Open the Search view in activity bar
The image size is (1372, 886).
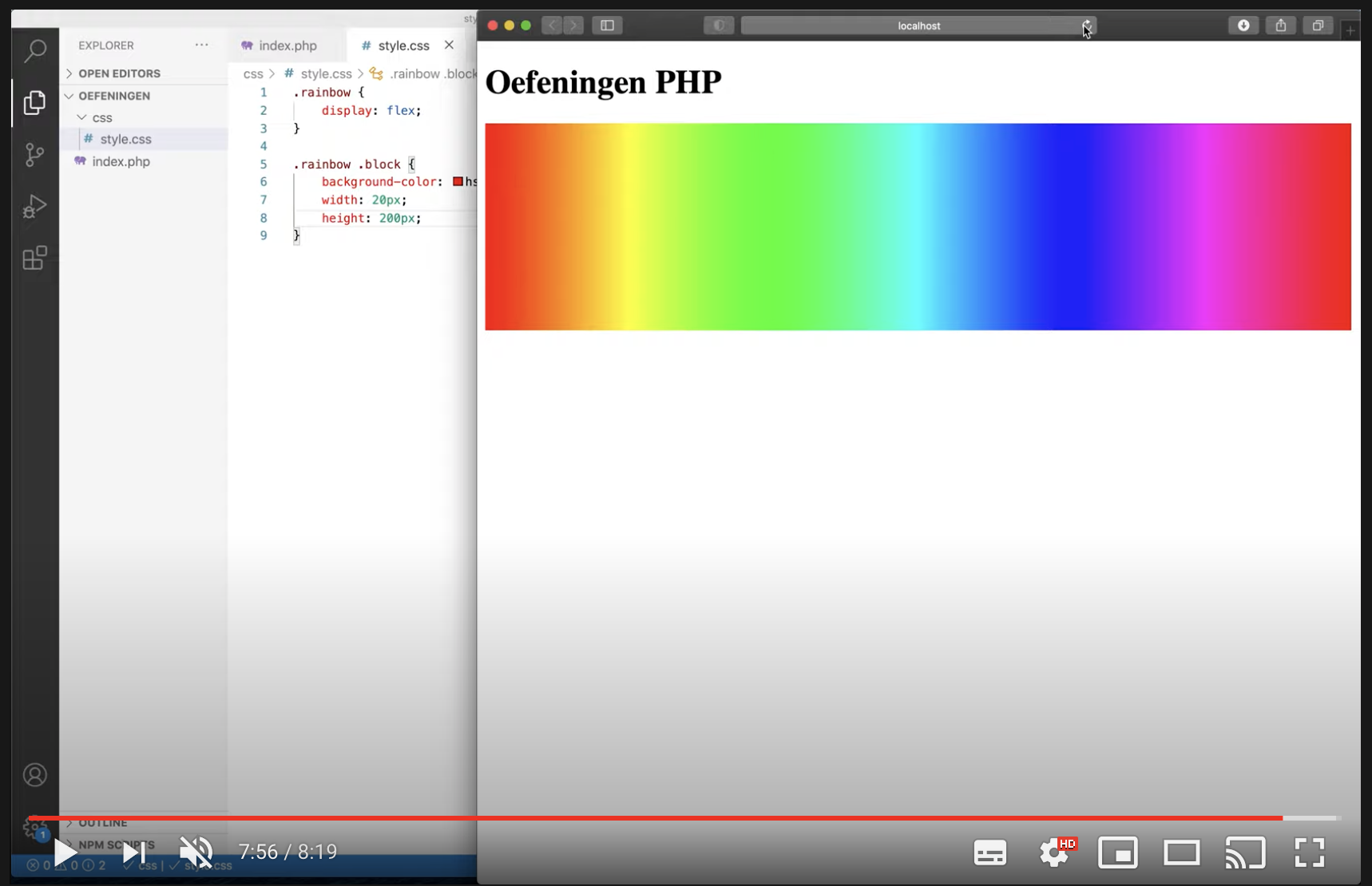[35, 51]
